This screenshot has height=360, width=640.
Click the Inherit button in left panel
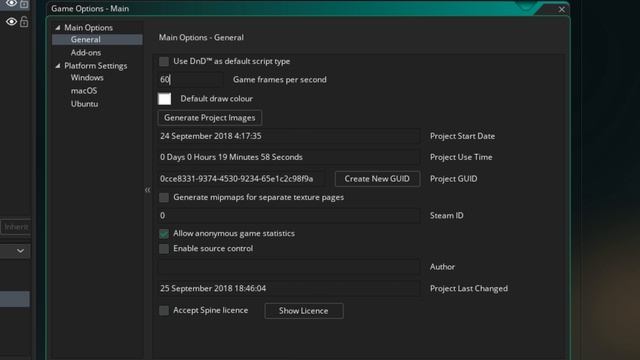pyautogui.click(x=16, y=227)
